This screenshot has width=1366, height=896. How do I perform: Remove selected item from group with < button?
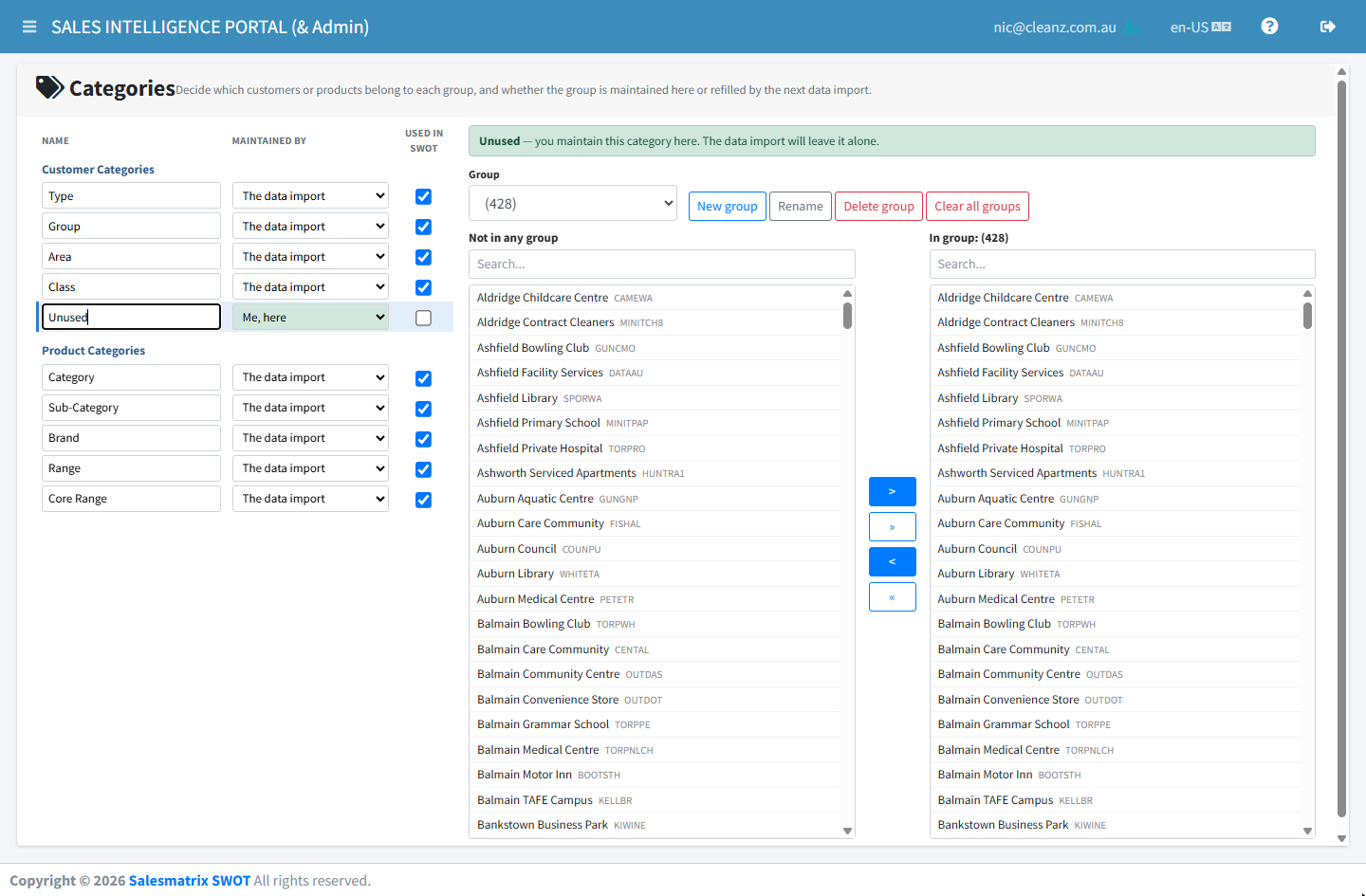pyautogui.click(x=892, y=561)
